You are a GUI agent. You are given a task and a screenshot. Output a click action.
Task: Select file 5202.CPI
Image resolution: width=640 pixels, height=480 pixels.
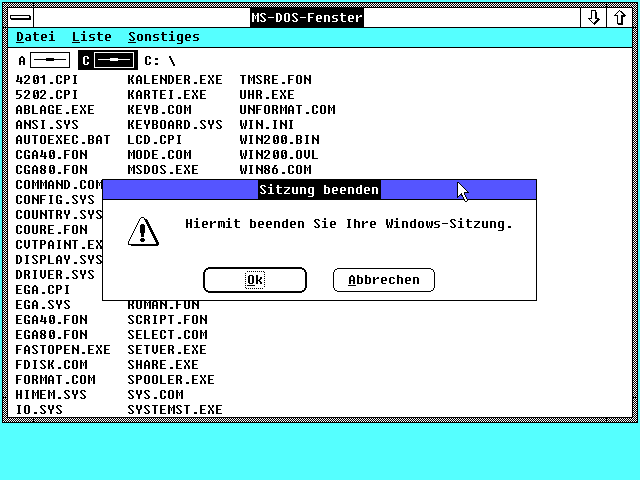tap(47, 95)
